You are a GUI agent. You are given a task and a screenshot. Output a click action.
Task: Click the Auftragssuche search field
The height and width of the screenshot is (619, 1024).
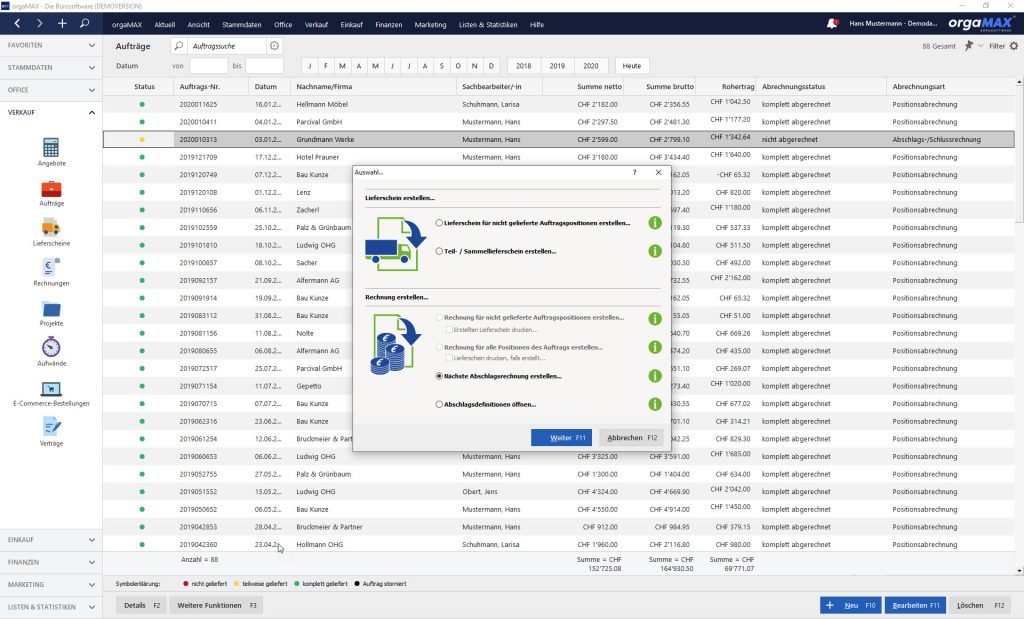[x=227, y=46]
